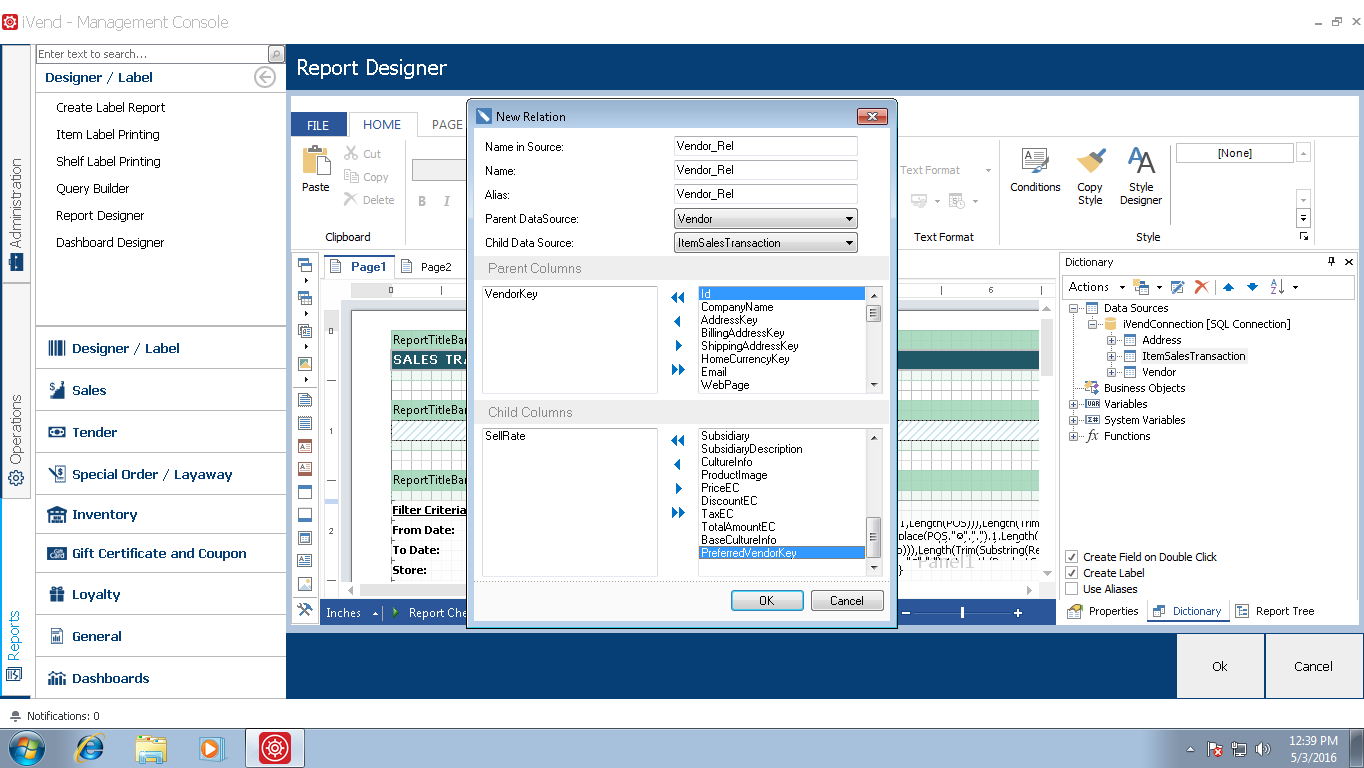Open Windows Explorer folder on taskbar

point(151,748)
